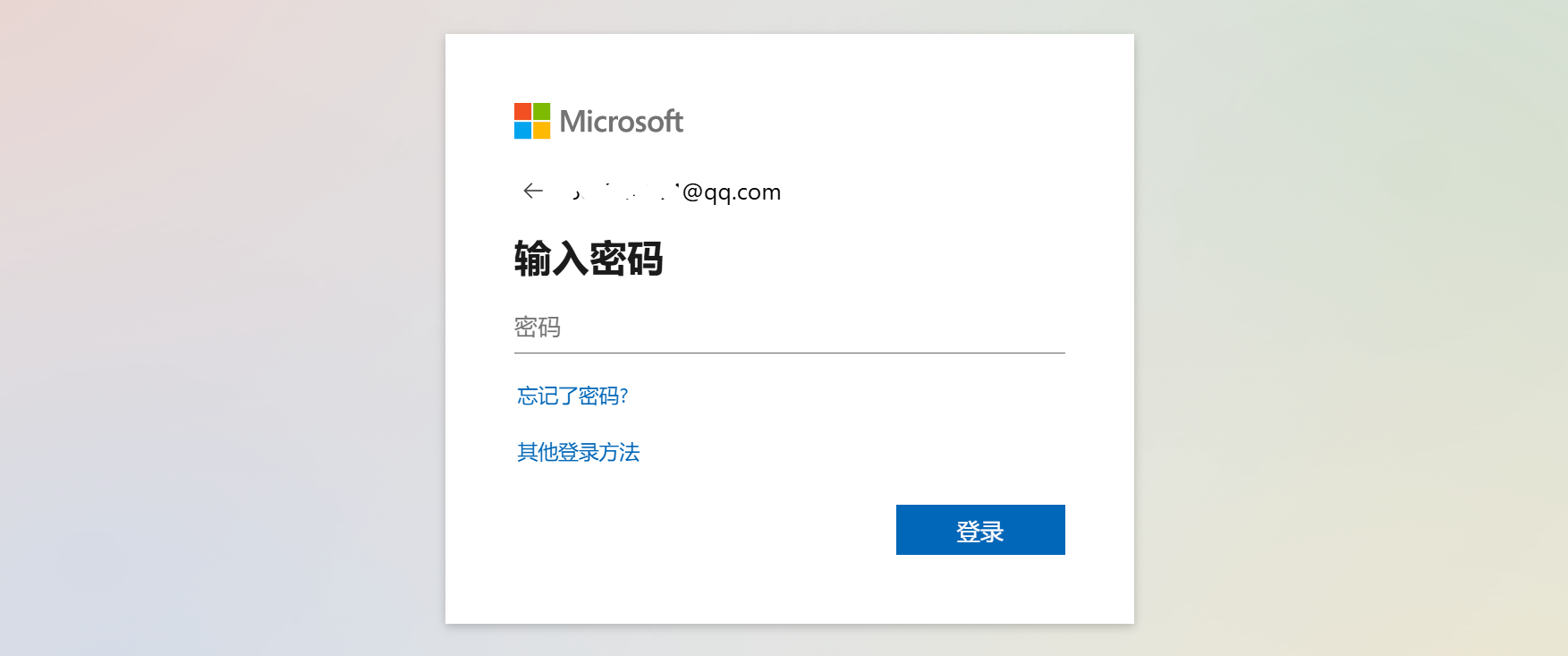Open the 忘记了密码? link
1568x656 pixels.
(x=572, y=396)
